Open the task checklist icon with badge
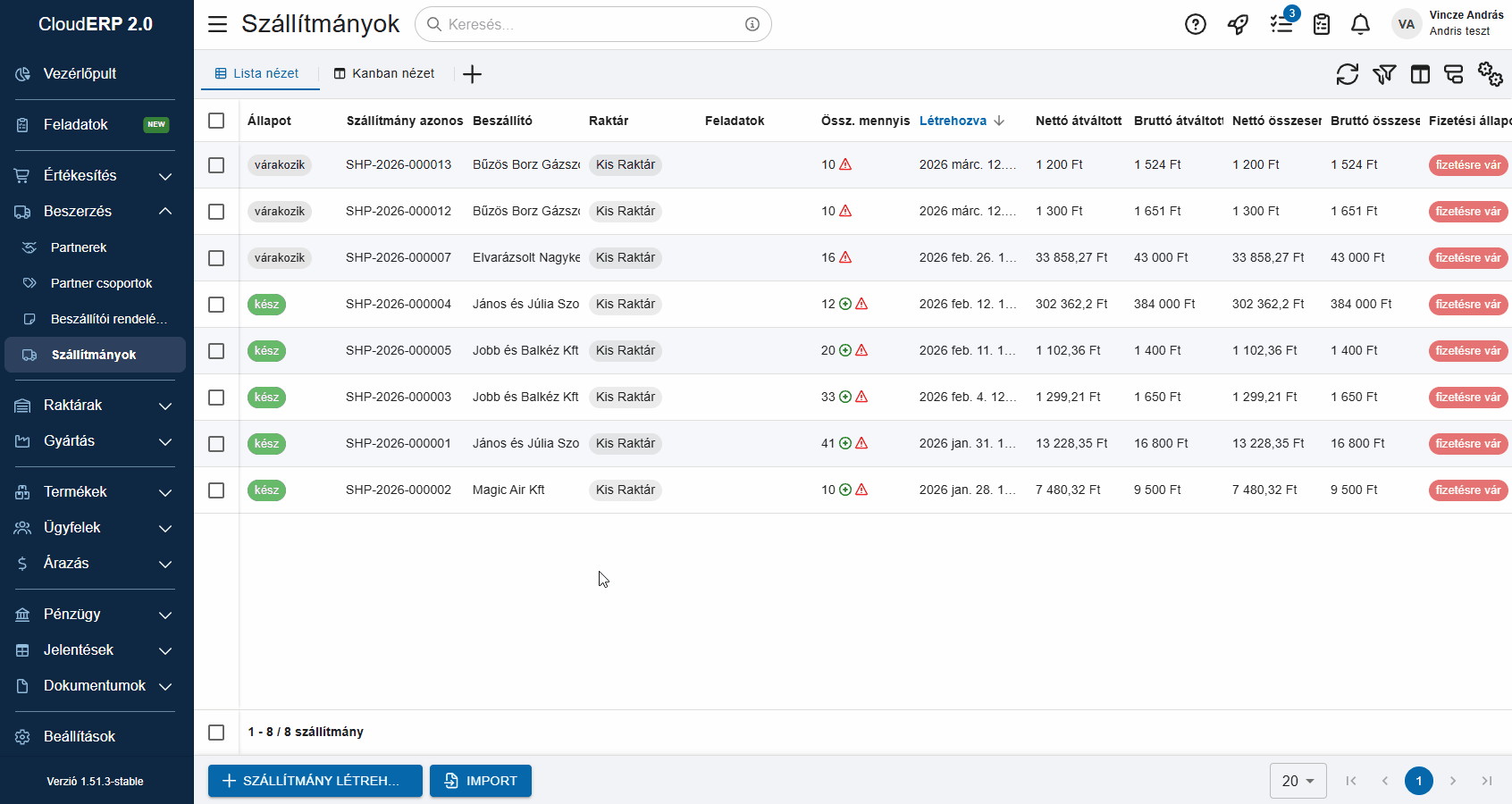The width and height of the screenshot is (1512, 804). point(1281,24)
